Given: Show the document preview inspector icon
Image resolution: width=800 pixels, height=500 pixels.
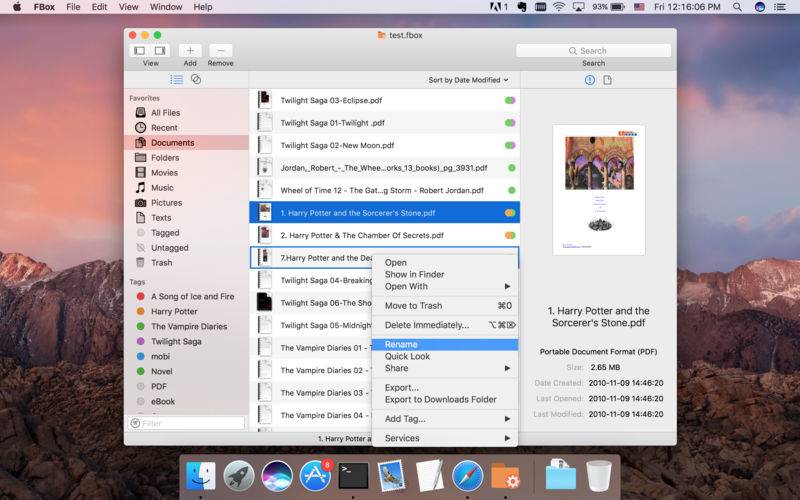Looking at the screenshot, I should [607, 80].
